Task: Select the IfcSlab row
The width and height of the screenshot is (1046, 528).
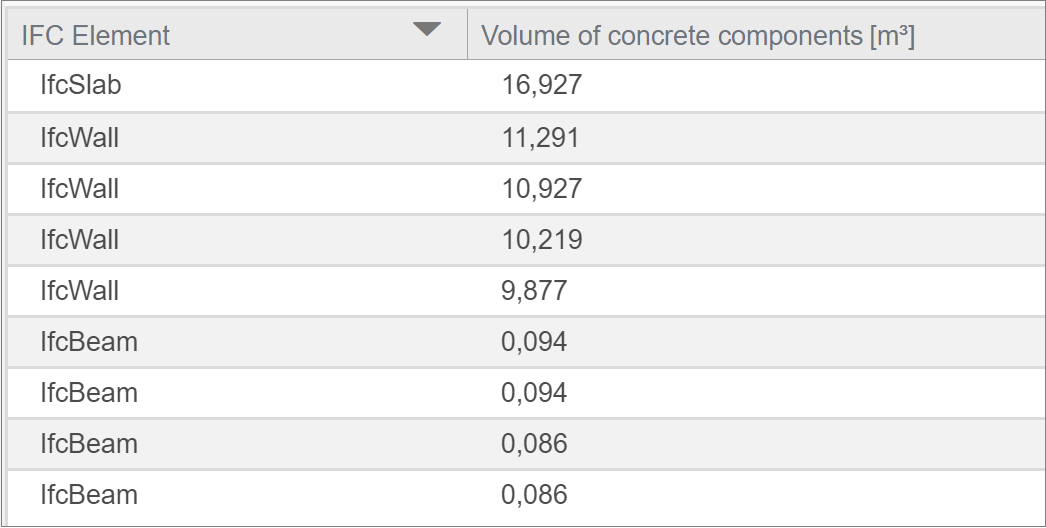Action: pos(527,86)
